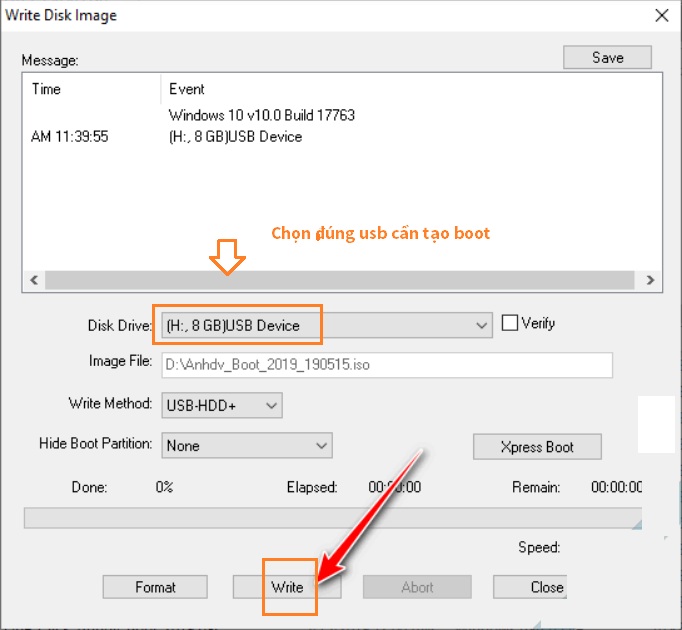Enable the Verify checkbox
The width and height of the screenshot is (682, 630).
(509, 323)
